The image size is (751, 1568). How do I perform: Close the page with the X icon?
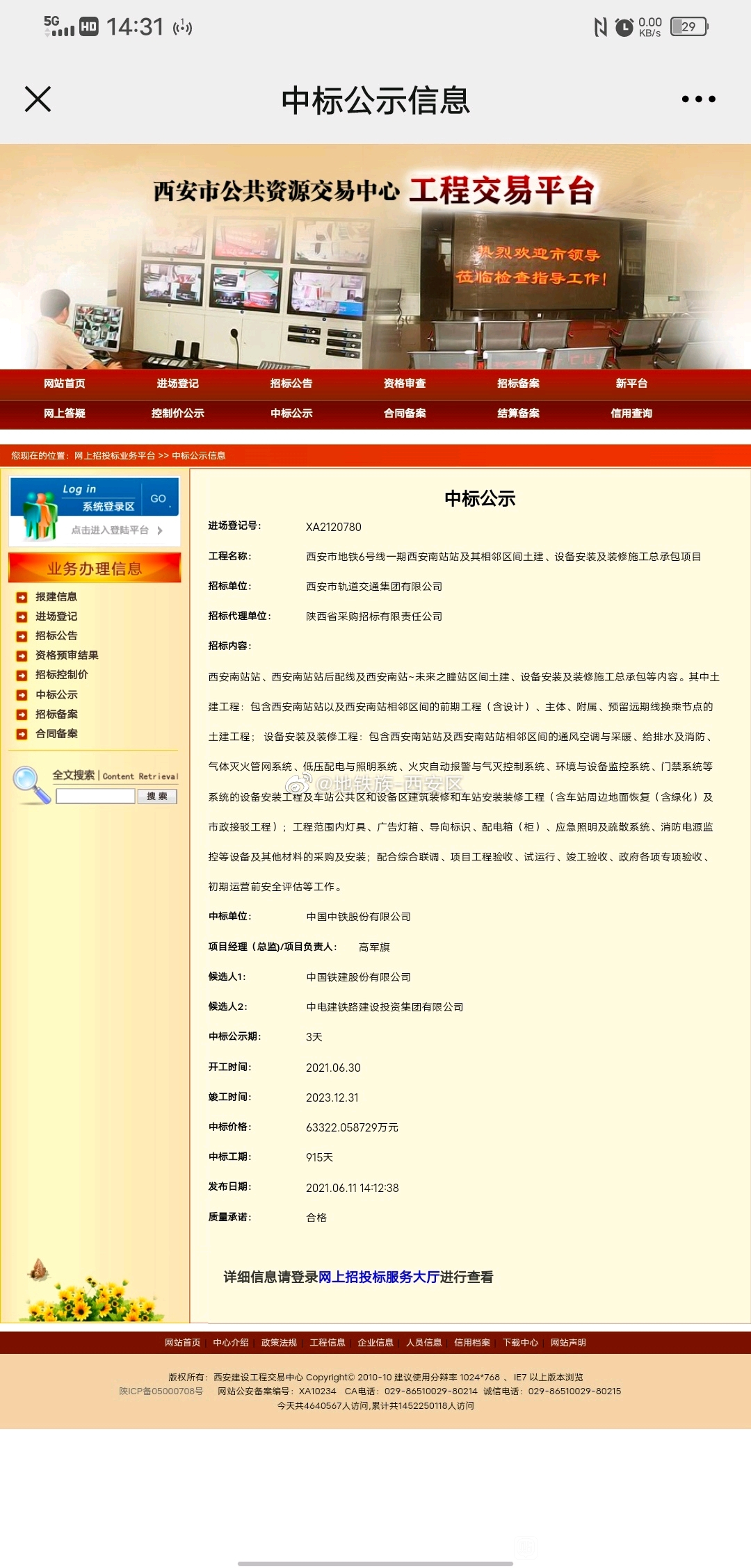[38, 99]
